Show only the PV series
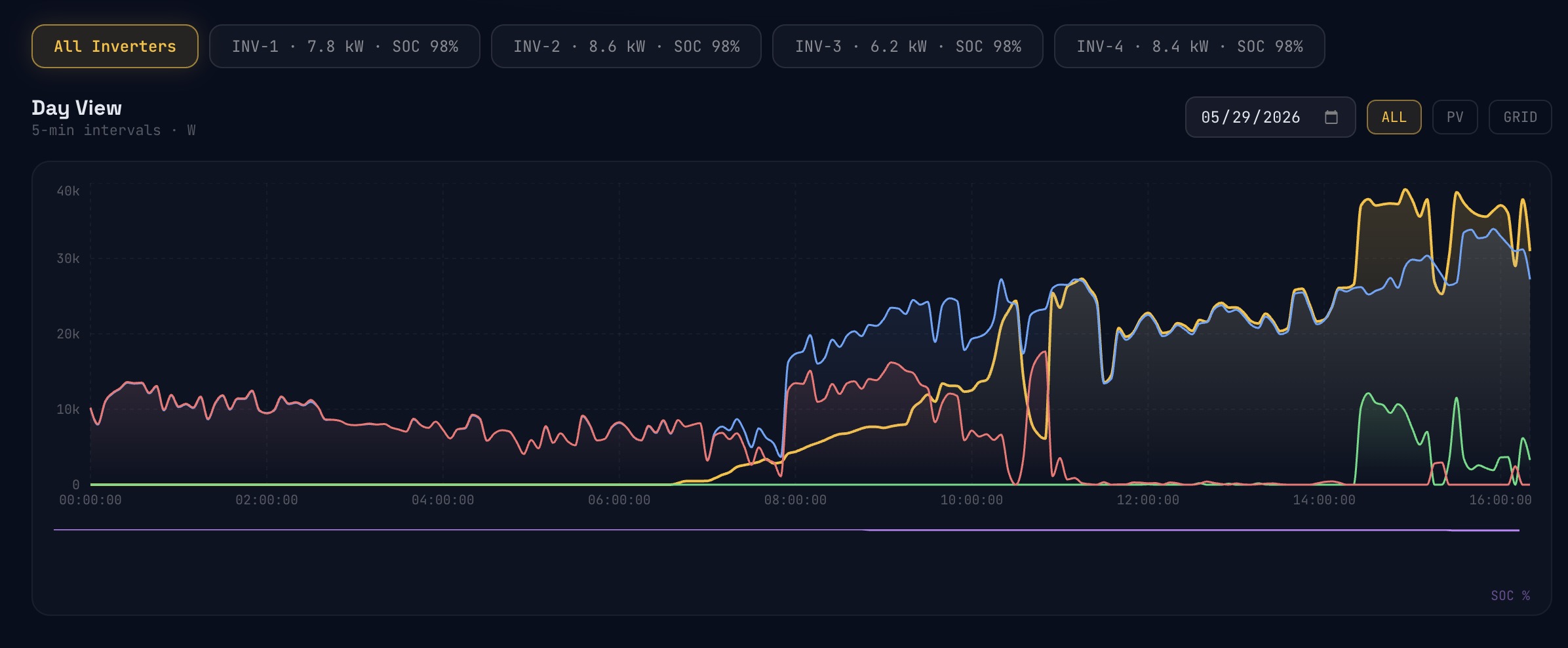This screenshot has height=648, width=1568. click(1455, 117)
